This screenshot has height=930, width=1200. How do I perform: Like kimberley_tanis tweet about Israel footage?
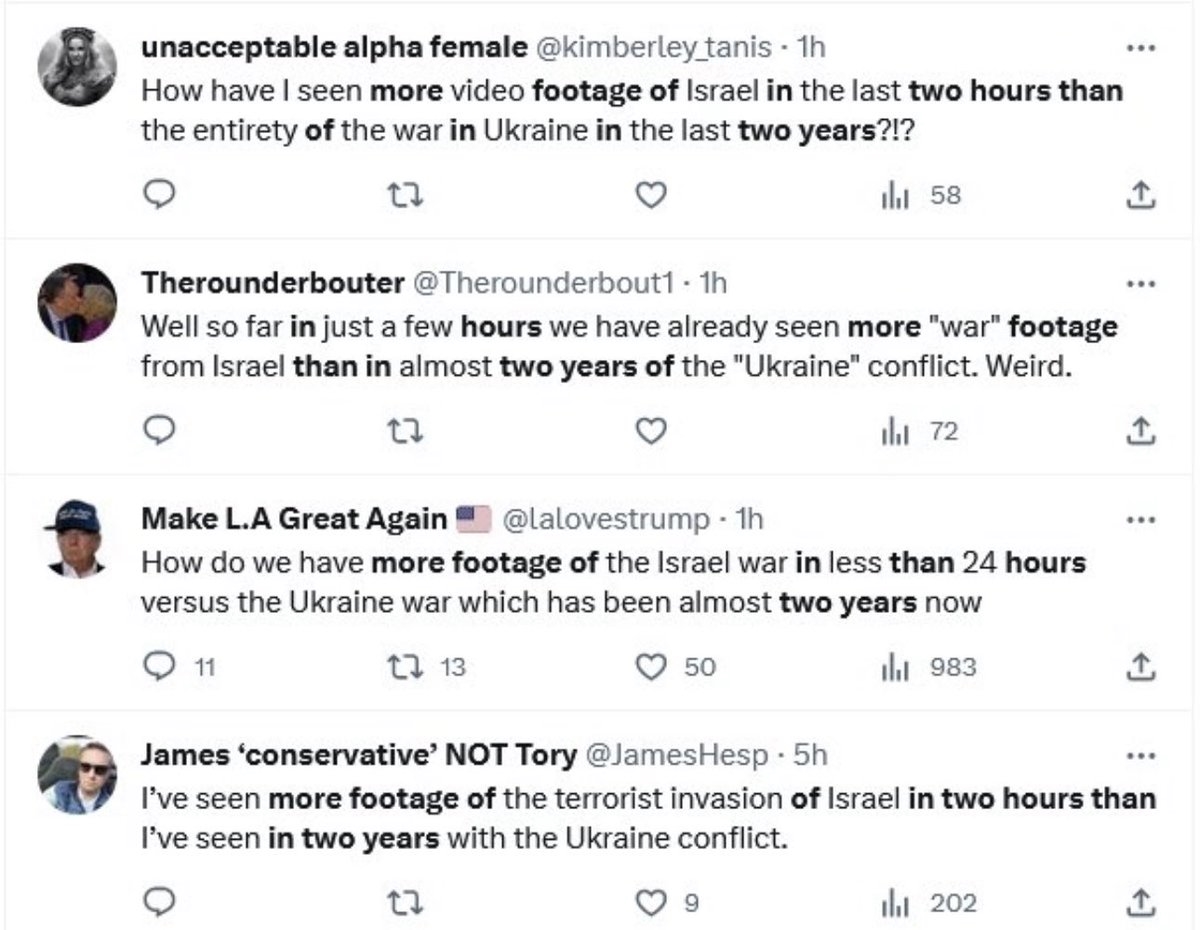point(652,196)
